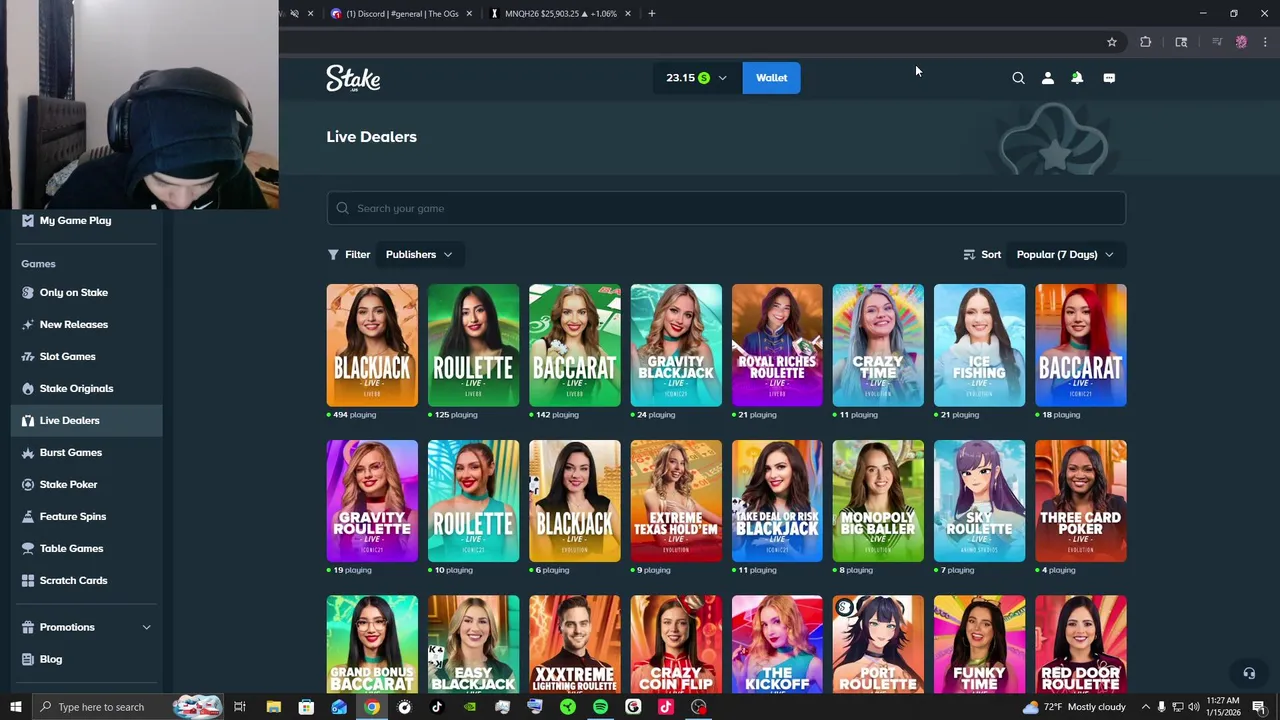Open the Ice Fishing game tile
1280x720 pixels.
click(979, 345)
